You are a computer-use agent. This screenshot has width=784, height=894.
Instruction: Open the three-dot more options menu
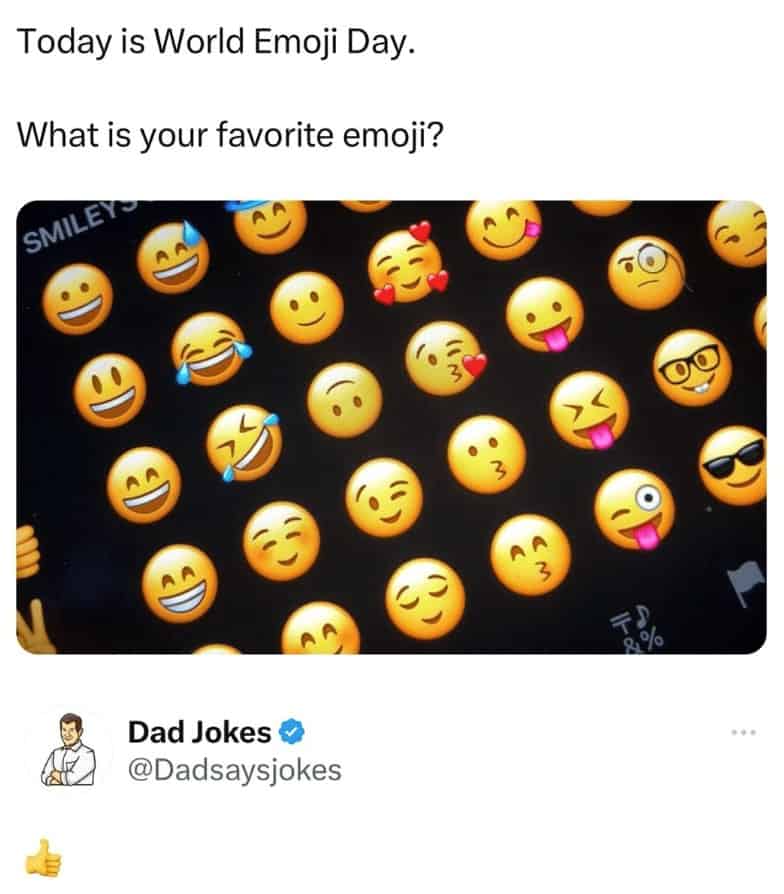click(744, 732)
